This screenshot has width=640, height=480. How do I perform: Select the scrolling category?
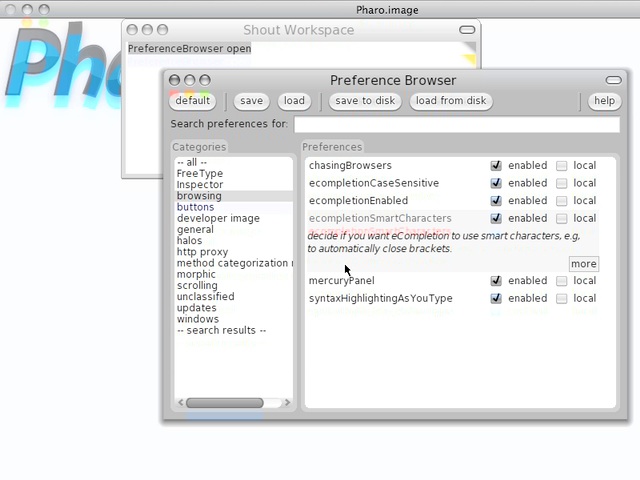coord(233,286)
